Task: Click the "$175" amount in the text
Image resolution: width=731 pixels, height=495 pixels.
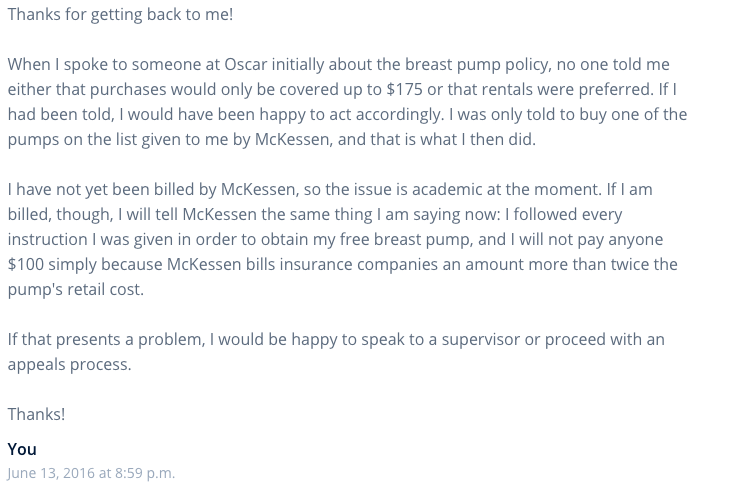Action: pos(404,89)
